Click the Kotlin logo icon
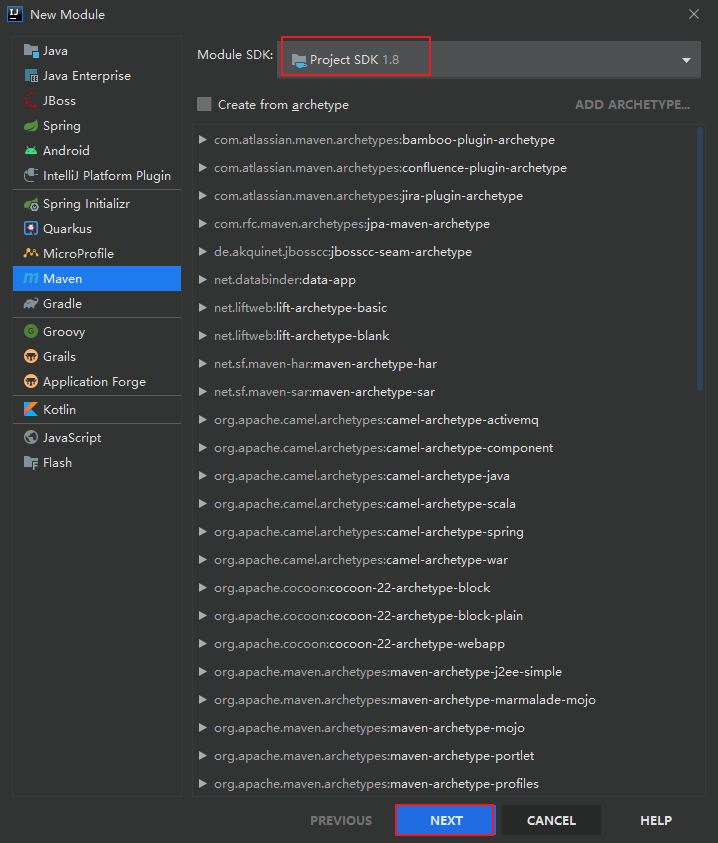The width and height of the screenshot is (718, 843). 31,410
